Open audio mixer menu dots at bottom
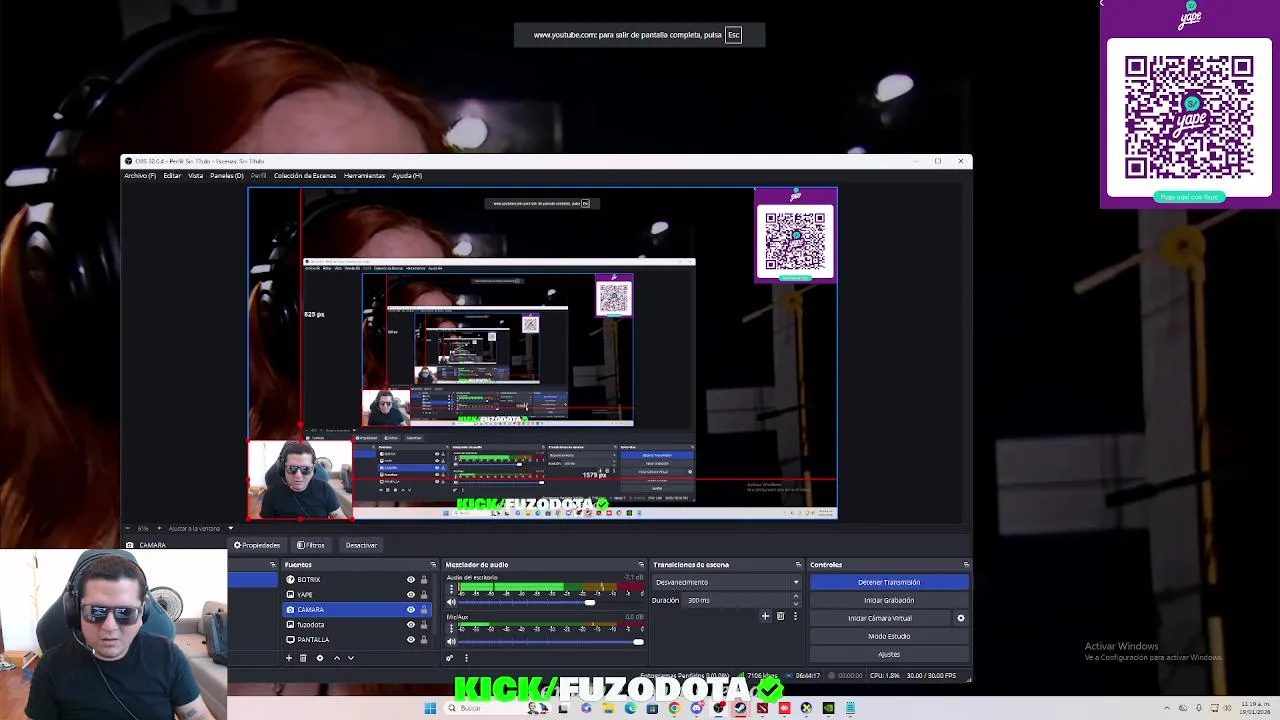Screen dimensions: 1280x720 [466, 658]
